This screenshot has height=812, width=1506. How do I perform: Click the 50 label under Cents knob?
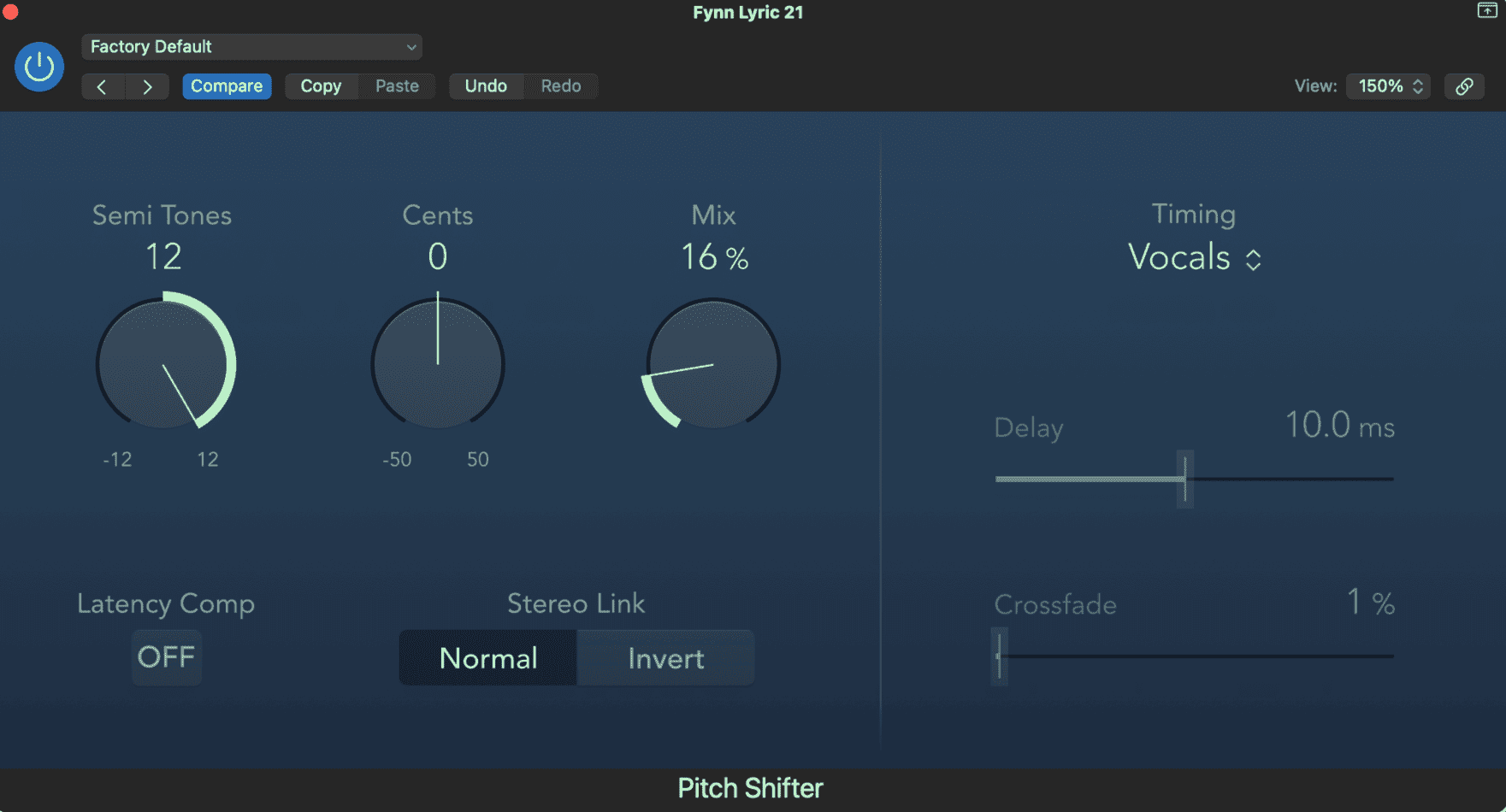pyautogui.click(x=478, y=460)
